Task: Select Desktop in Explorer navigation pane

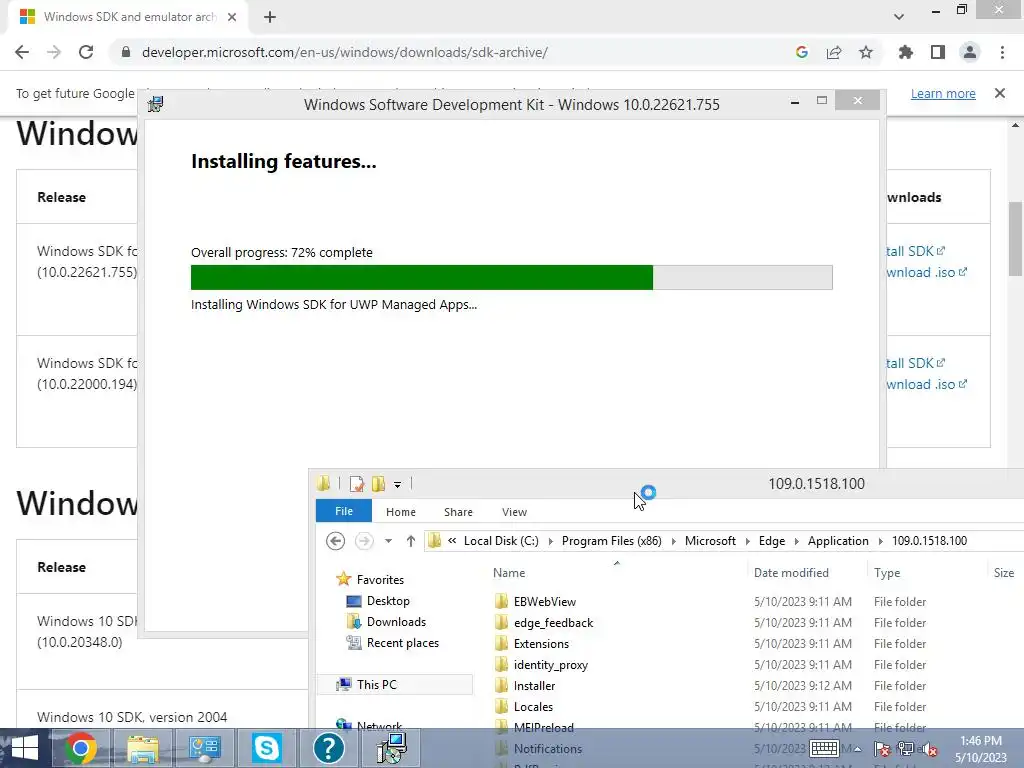Action: click(x=388, y=601)
